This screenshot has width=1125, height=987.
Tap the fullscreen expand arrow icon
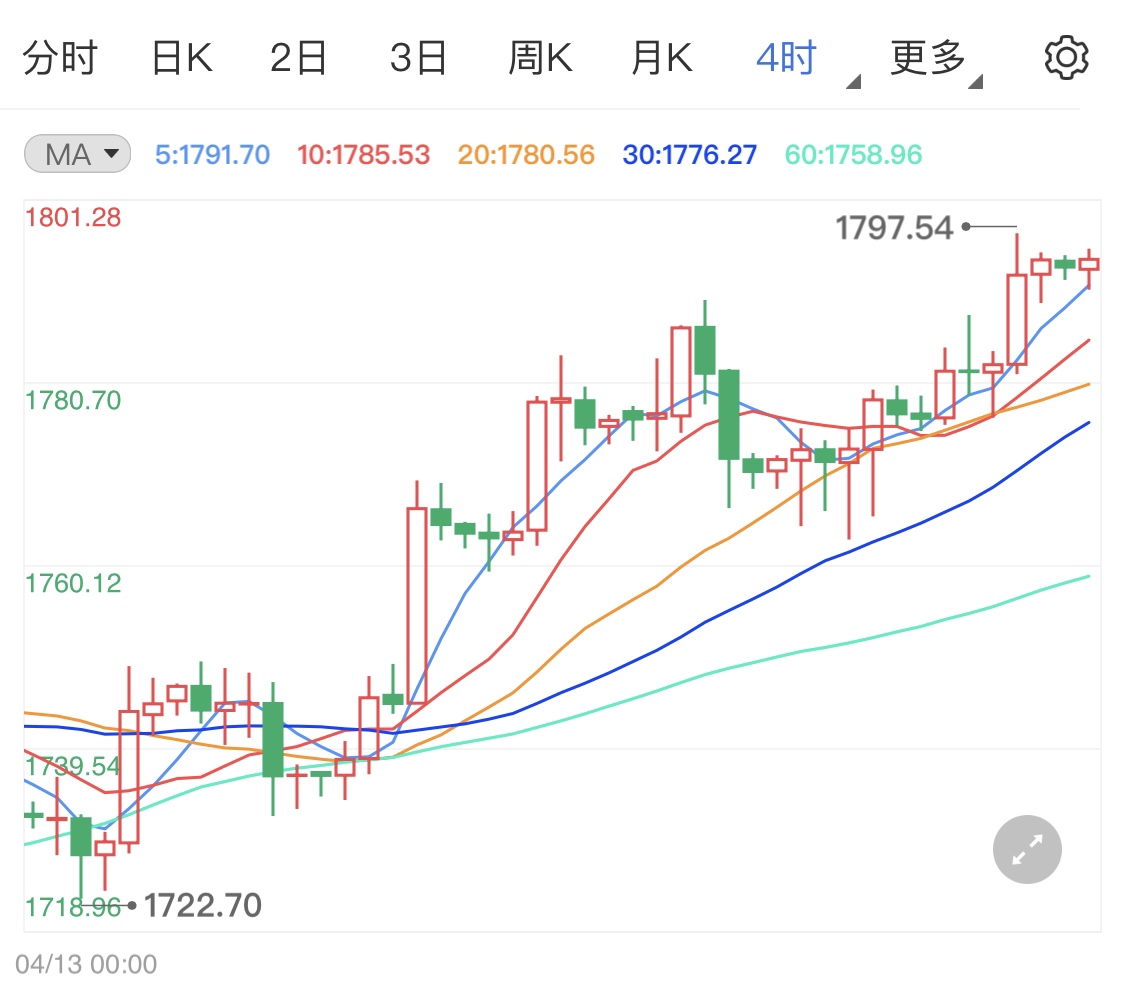click(1026, 849)
